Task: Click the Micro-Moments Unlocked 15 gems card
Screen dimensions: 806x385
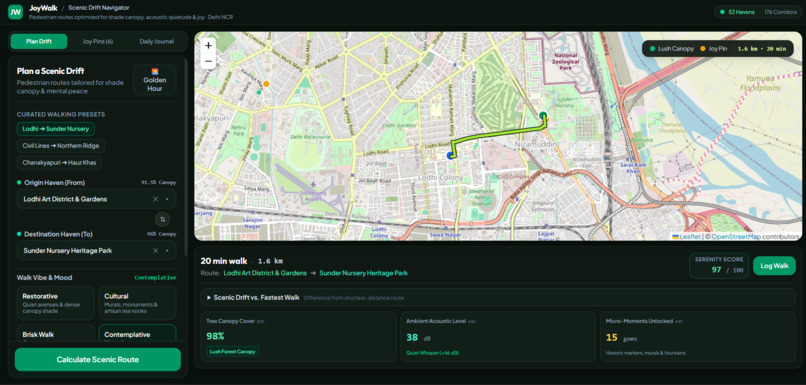Action: pos(698,337)
